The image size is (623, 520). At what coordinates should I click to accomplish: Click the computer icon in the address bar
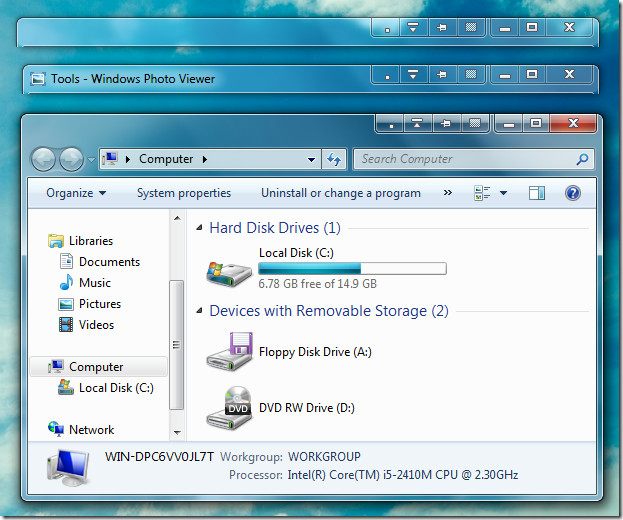pos(110,159)
